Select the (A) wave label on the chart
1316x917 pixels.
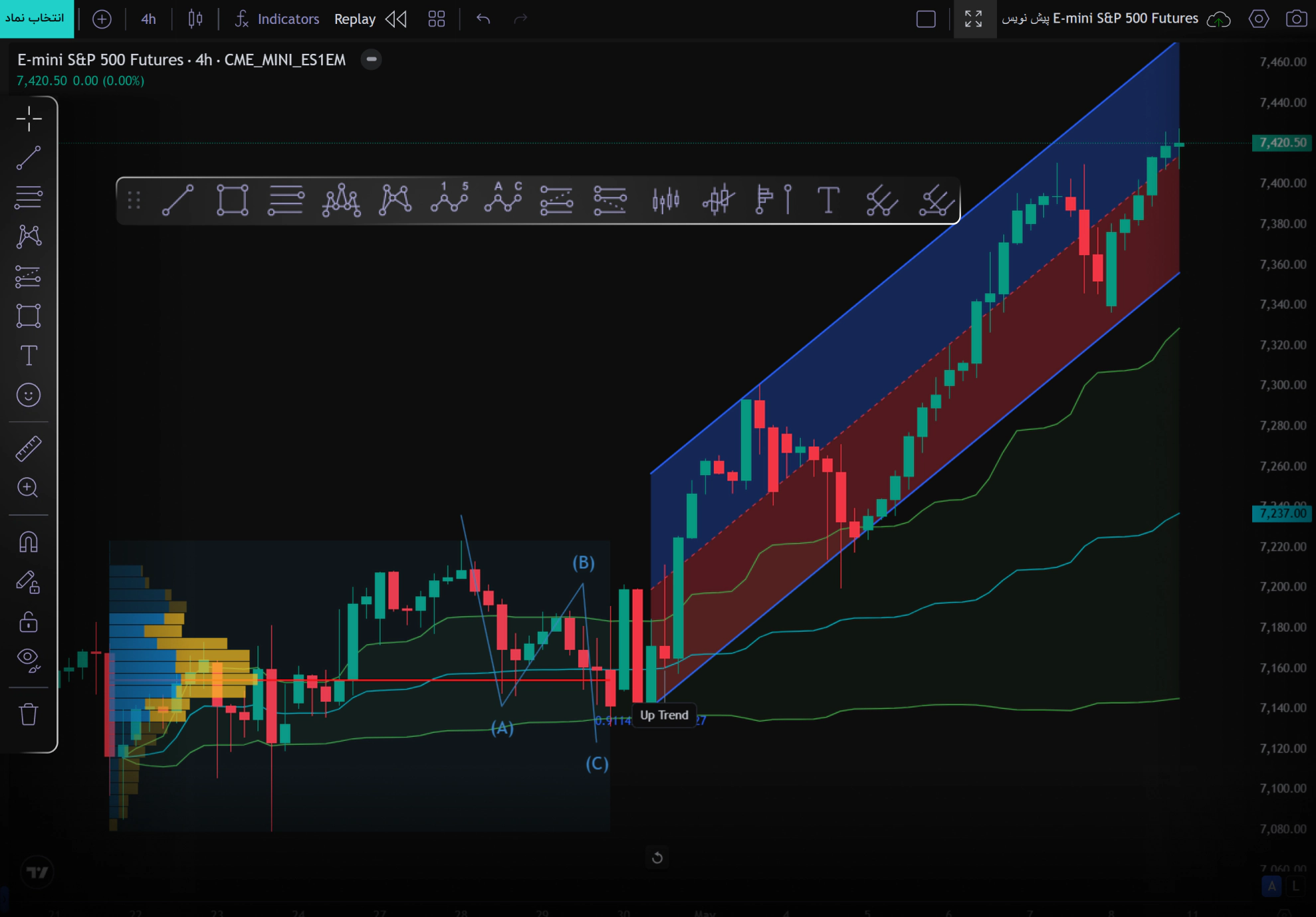click(502, 728)
